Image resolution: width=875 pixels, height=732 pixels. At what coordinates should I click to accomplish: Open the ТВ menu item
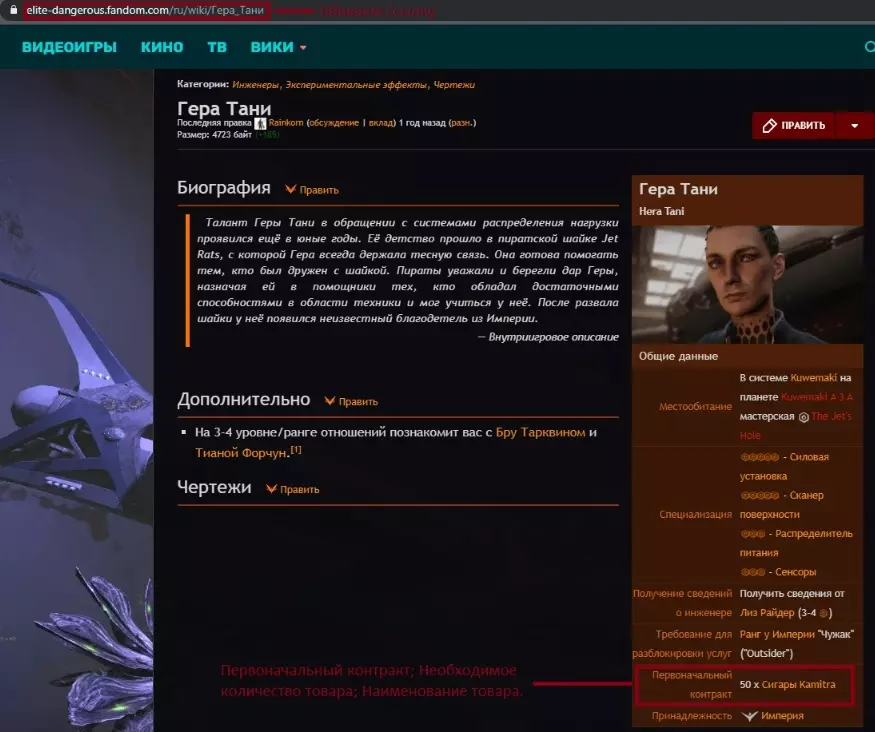coord(217,47)
